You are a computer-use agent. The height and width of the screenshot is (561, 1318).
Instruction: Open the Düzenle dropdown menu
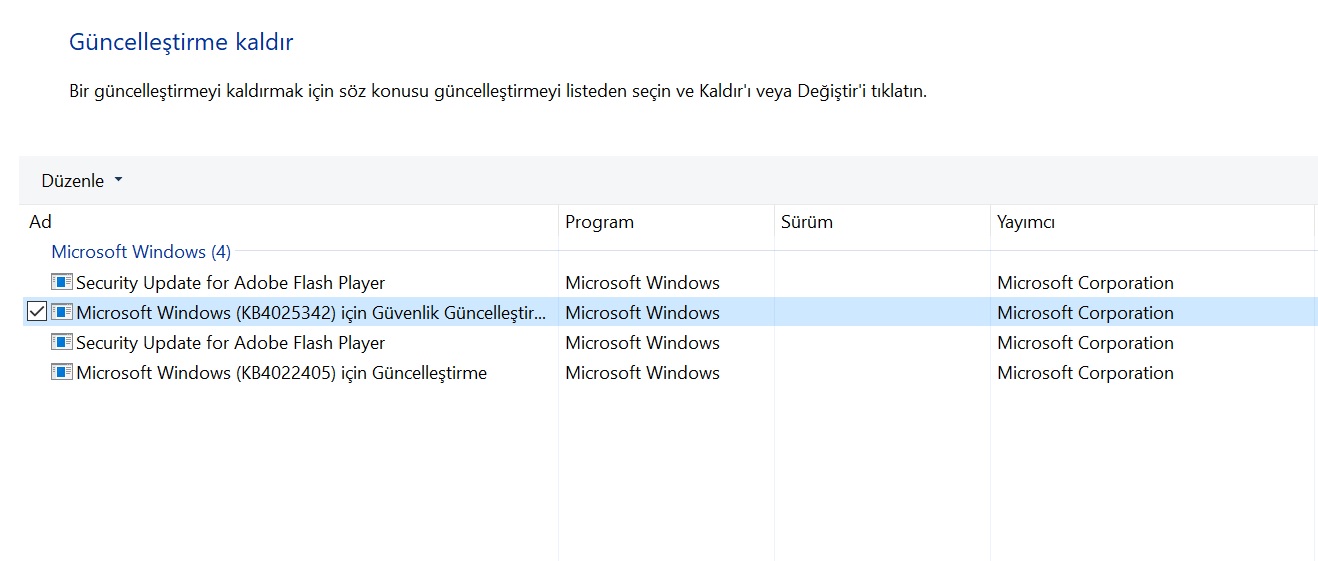pos(73,181)
